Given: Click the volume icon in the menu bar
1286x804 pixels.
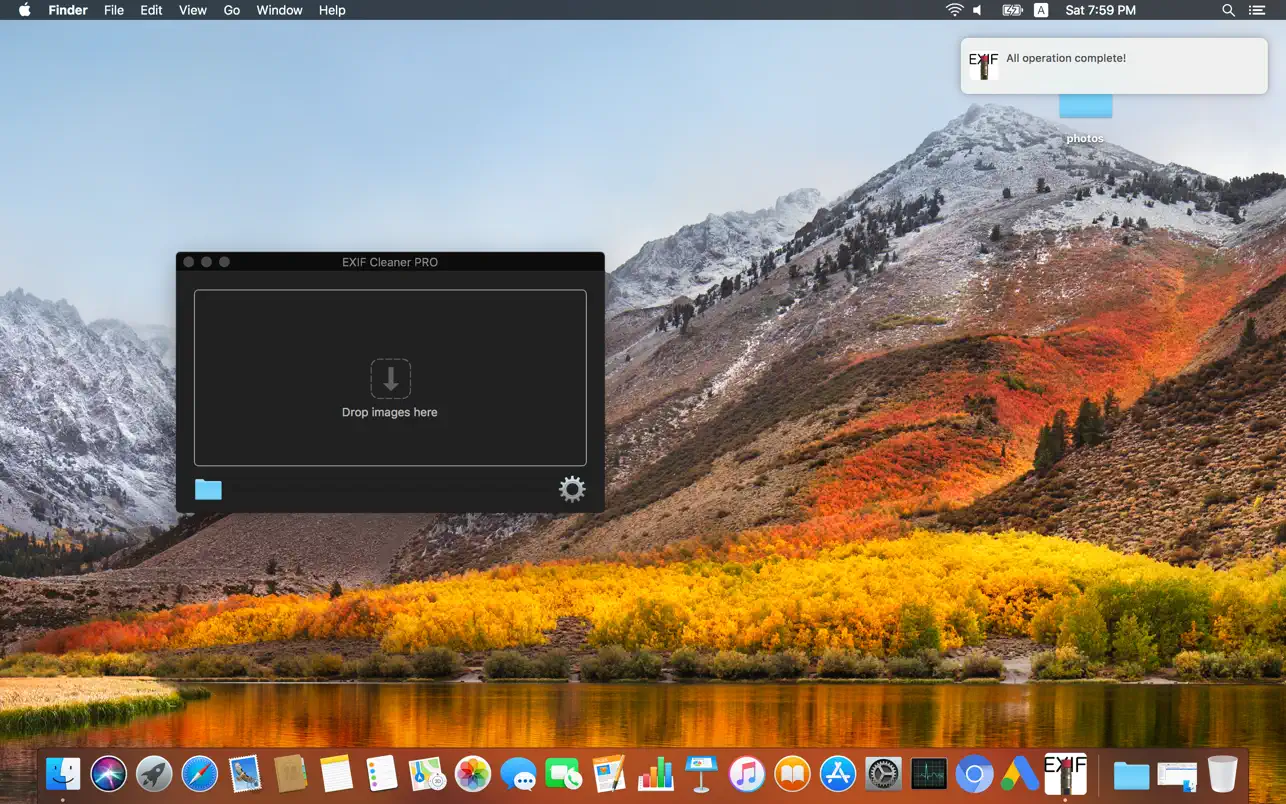Looking at the screenshot, I should 977,10.
